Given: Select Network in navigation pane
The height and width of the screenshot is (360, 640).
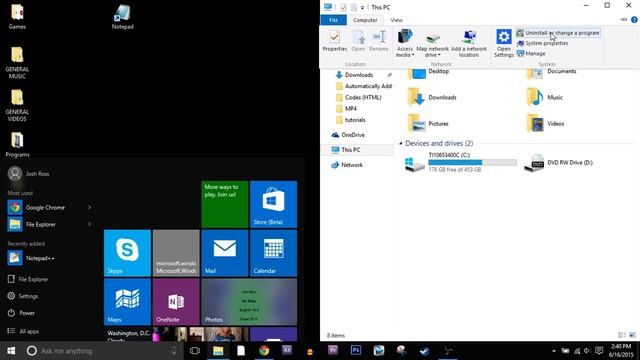Looking at the screenshot, I should click(347, 165).
